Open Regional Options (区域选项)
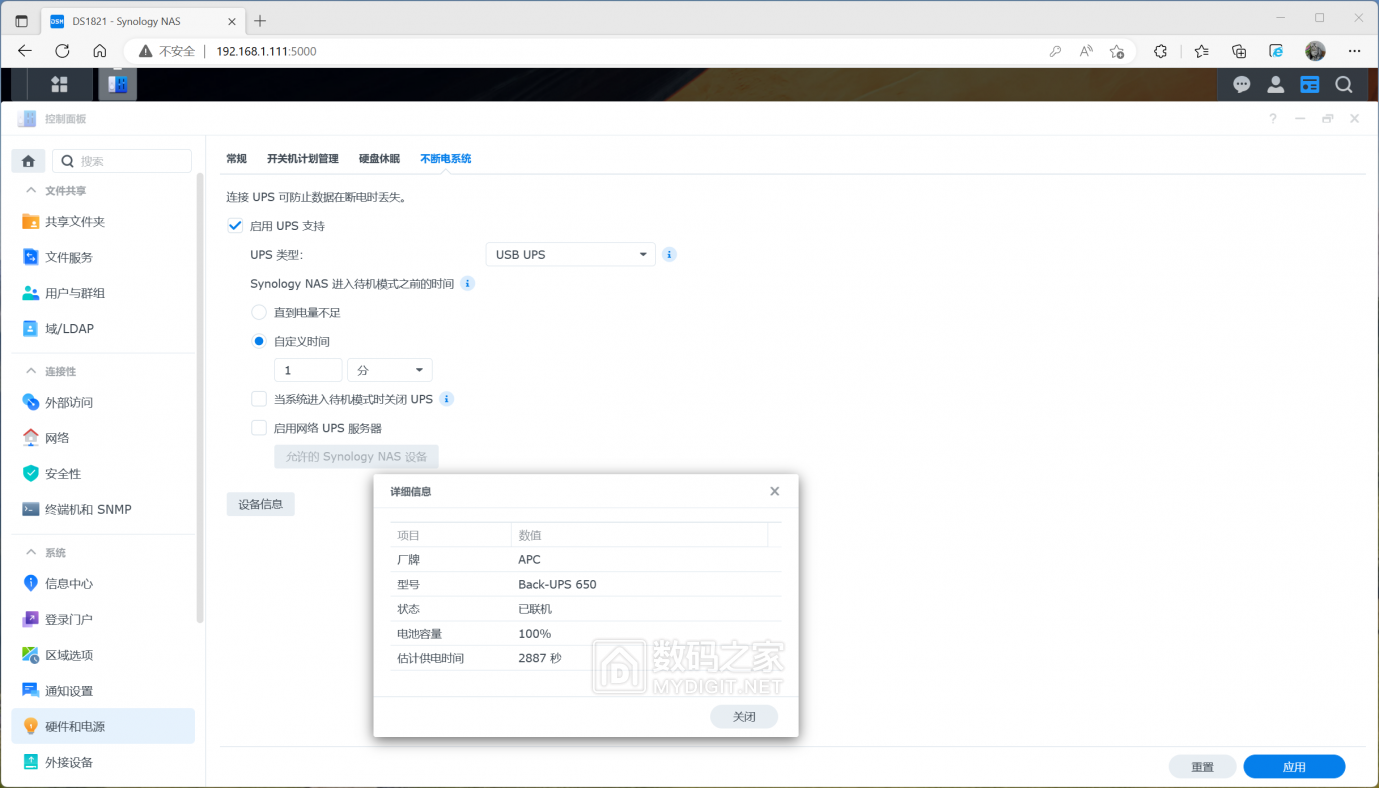The image size is (1379, 788). point(103,655)
